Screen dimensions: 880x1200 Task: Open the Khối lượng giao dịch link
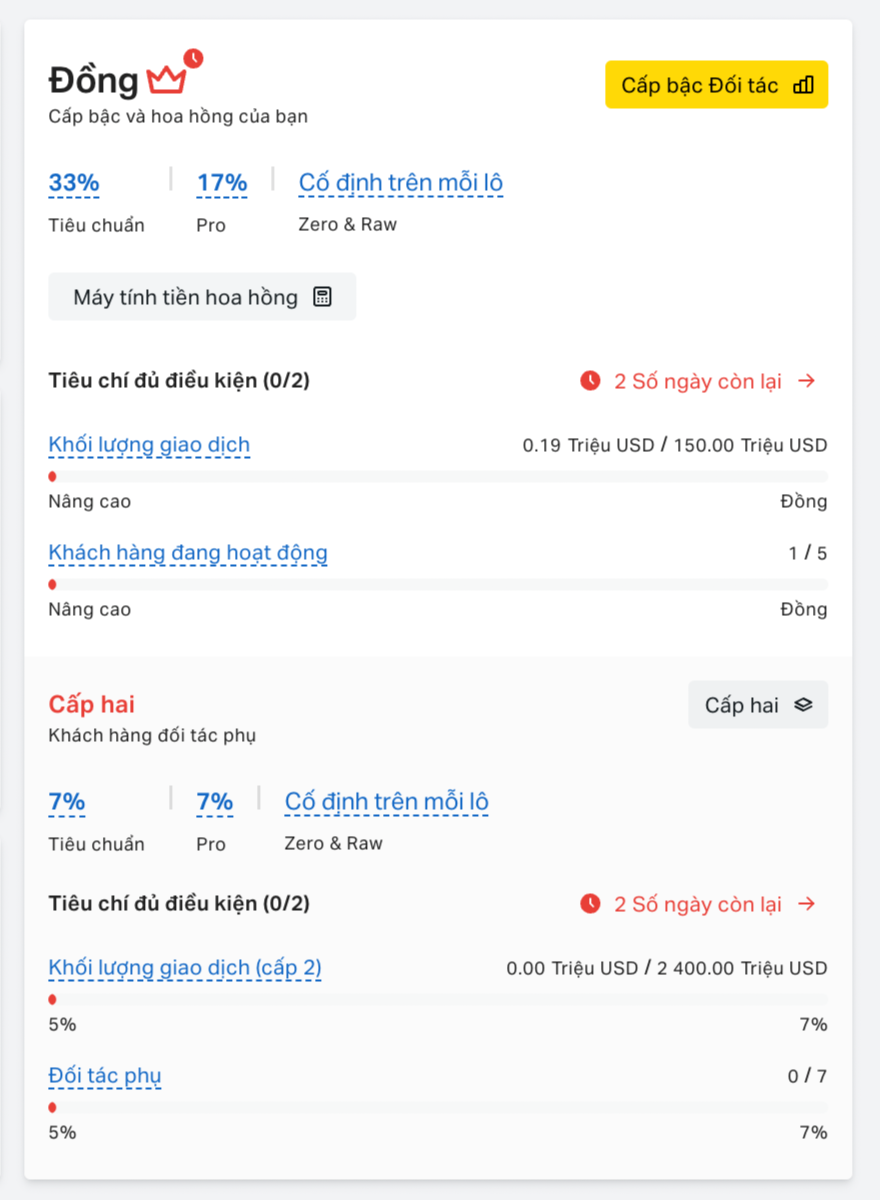coord(149,445)
